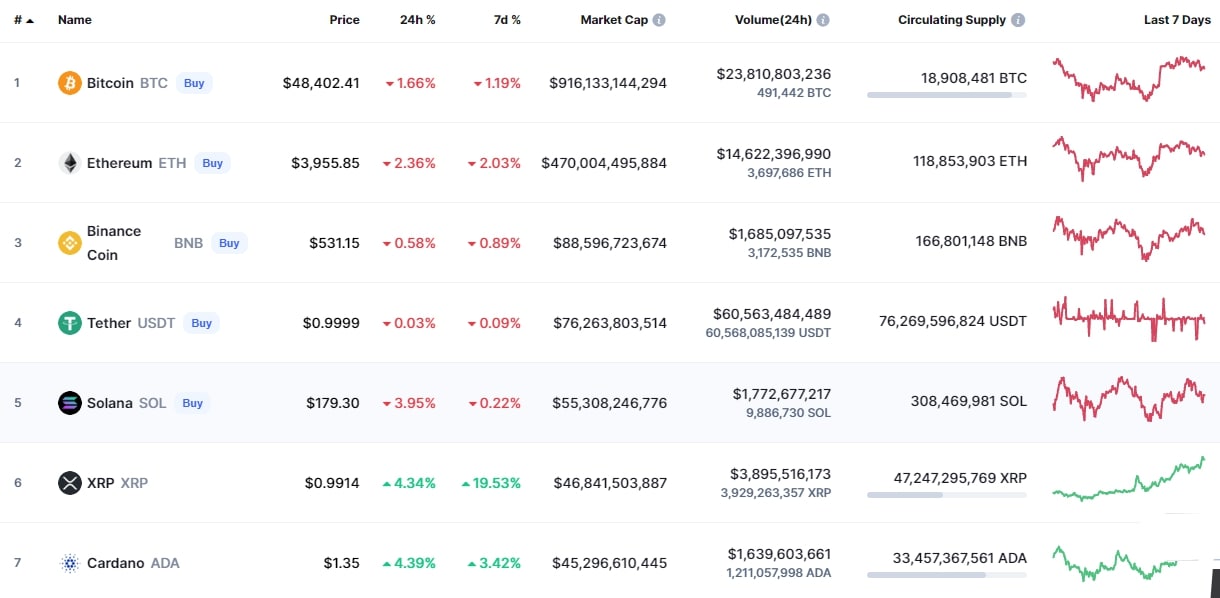The image size is (1220, 598).
Task: Open Bitcoin's last 7 days sparkline chart
Action: point(1129,79)
